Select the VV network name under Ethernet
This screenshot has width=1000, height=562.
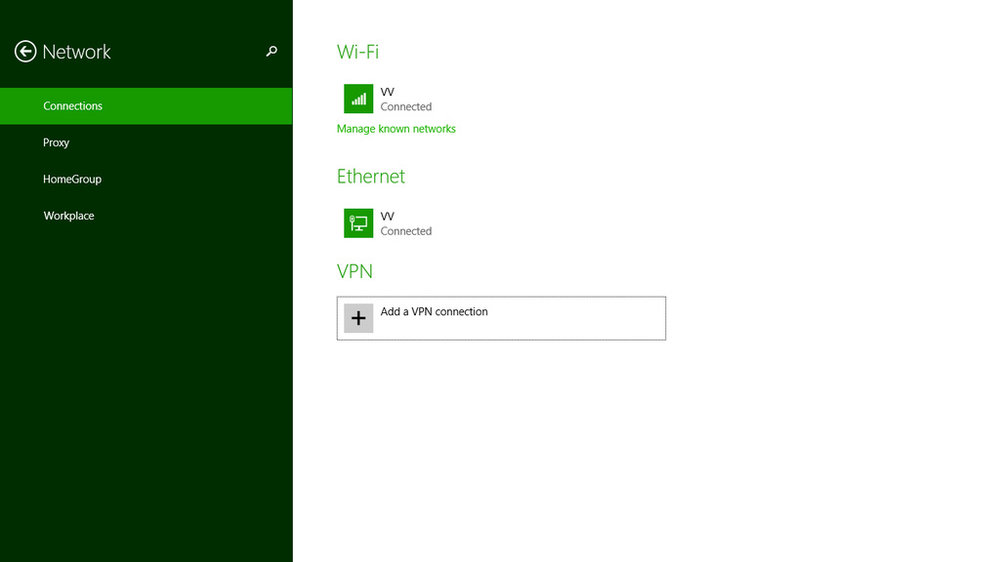387,216
